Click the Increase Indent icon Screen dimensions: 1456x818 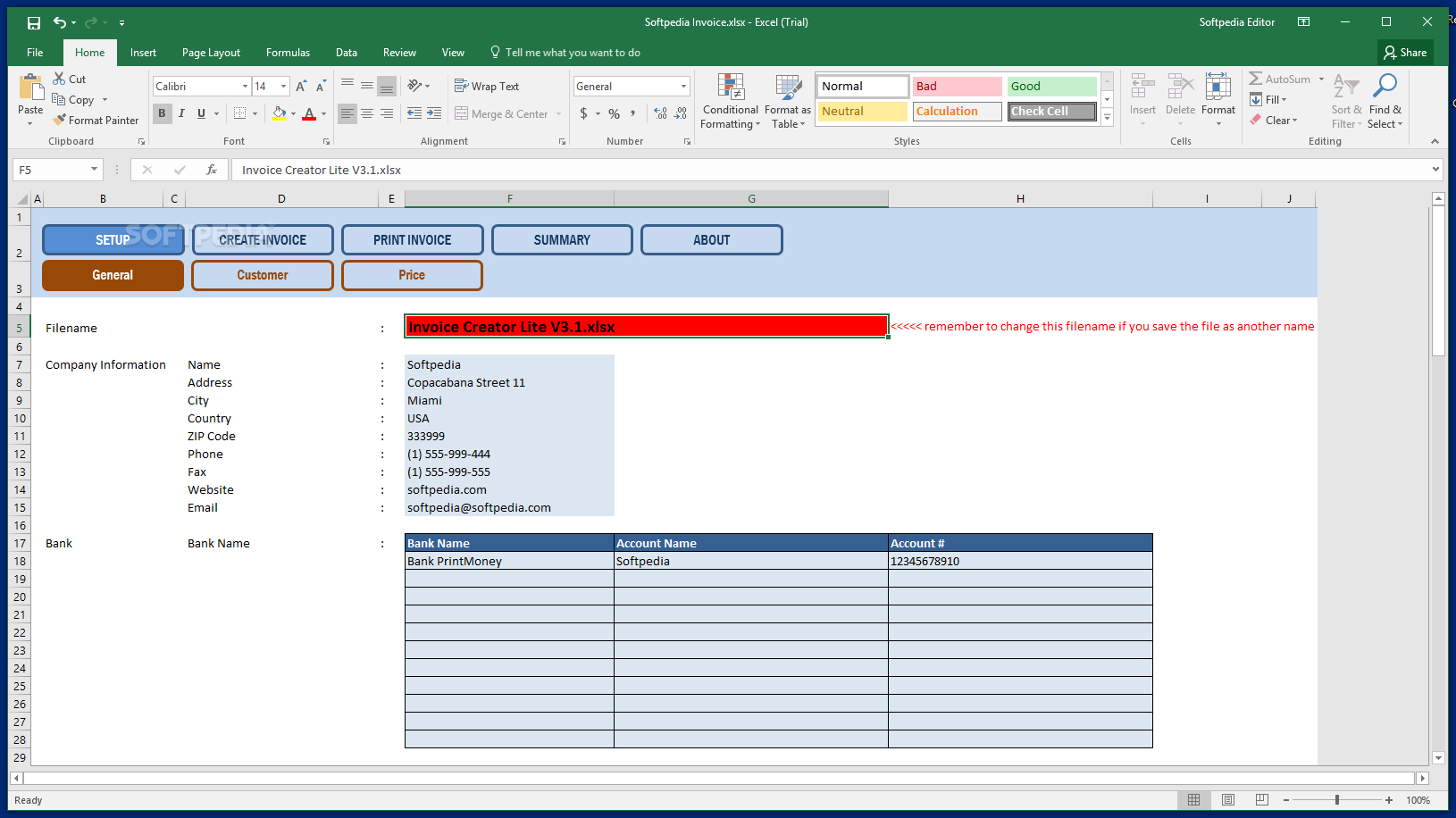click(434, 113)
